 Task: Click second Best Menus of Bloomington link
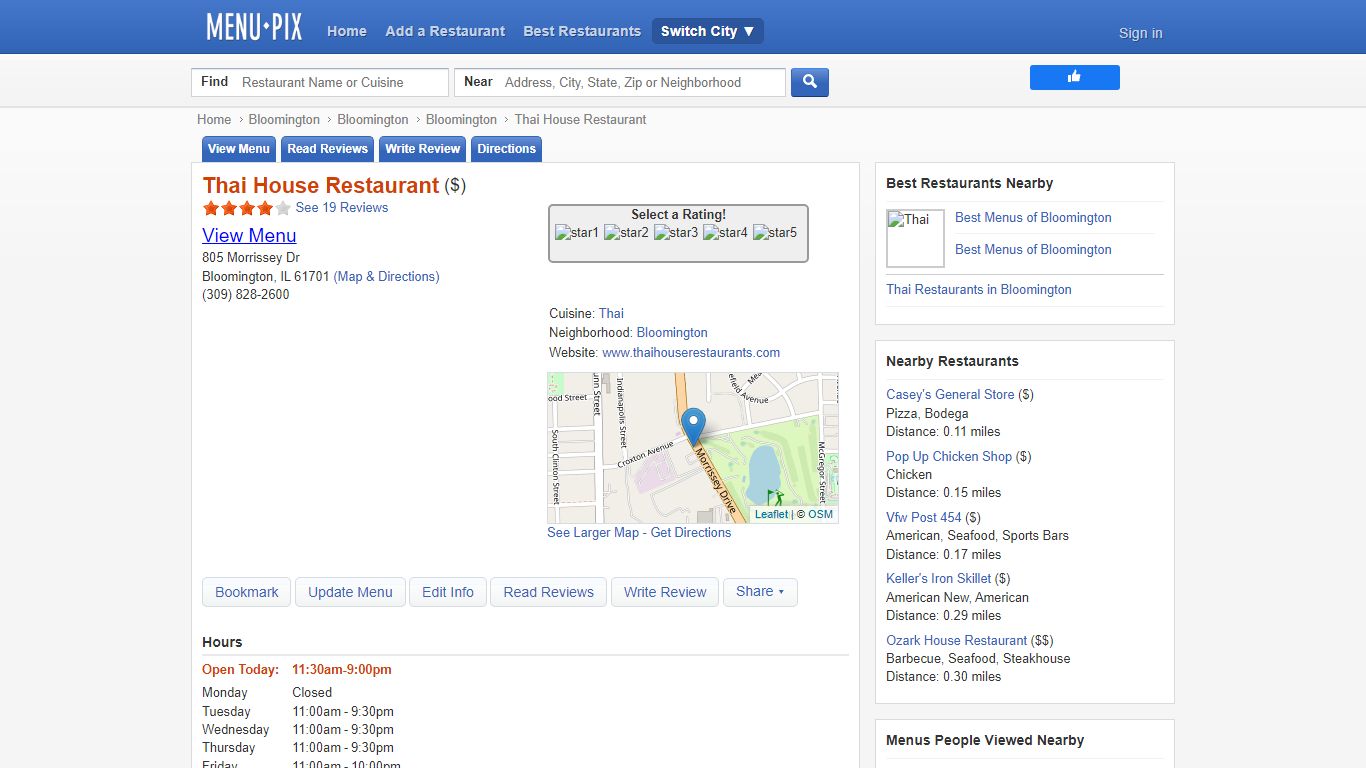[1033, 250]
